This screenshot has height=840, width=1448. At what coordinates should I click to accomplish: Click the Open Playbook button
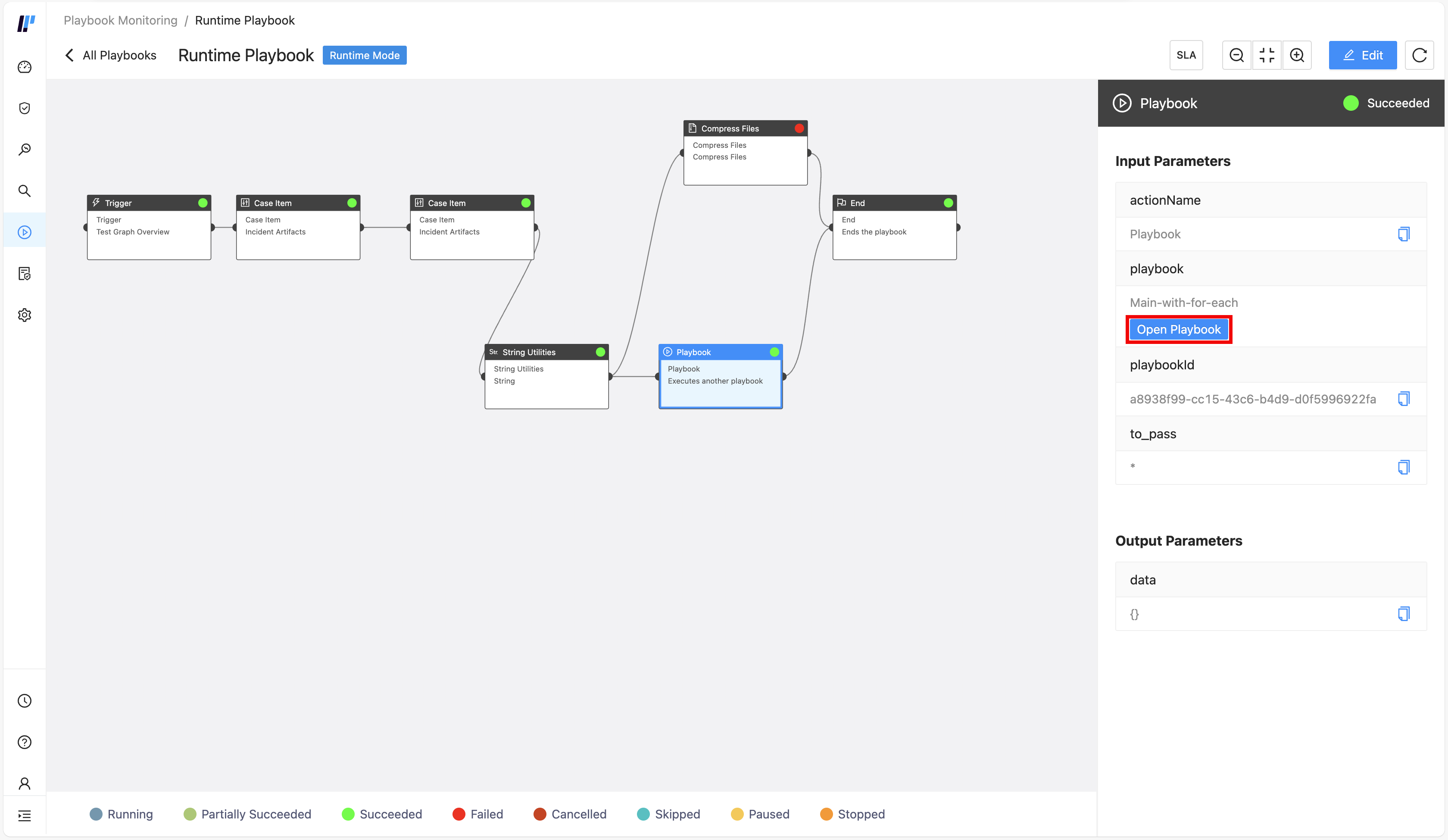point(1179,329)
